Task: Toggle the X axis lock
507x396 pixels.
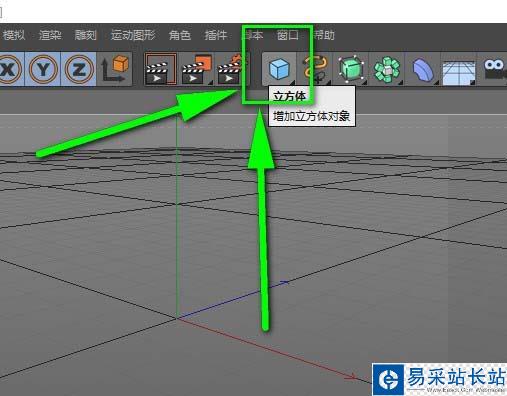Action: (x=10, y=69)
